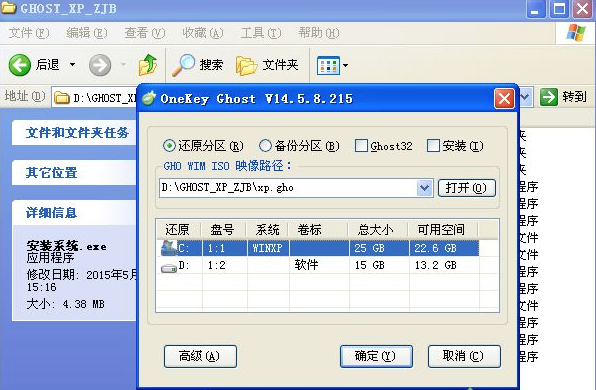Click the Back arrow icon in Explorer toolbar
This screenshot has width=596, height=390.
coord(19,65)
